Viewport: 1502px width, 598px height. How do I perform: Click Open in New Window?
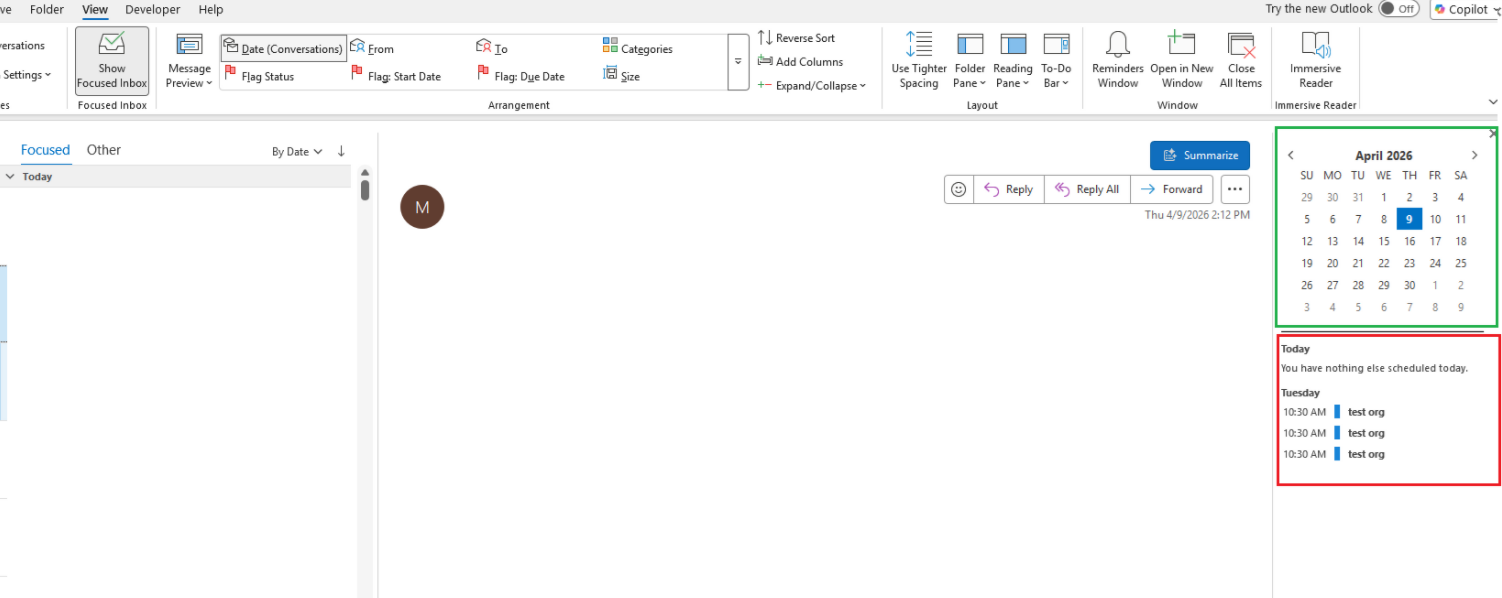(x=1182, y=61)
